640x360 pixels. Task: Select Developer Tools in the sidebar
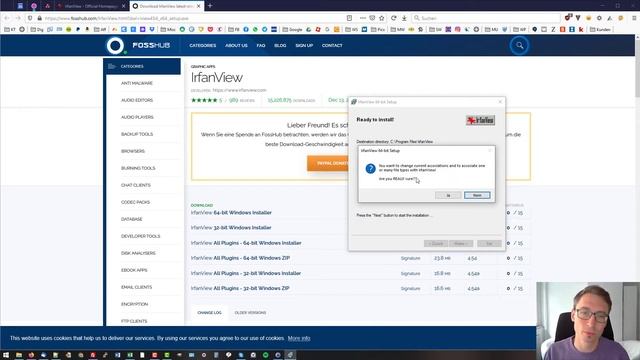coord(140,236)
